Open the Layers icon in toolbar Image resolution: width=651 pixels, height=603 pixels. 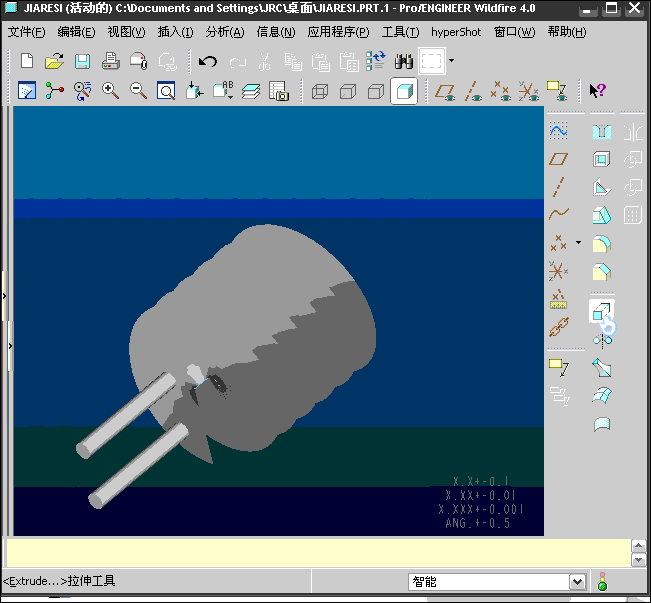click(x=251, y=91)
